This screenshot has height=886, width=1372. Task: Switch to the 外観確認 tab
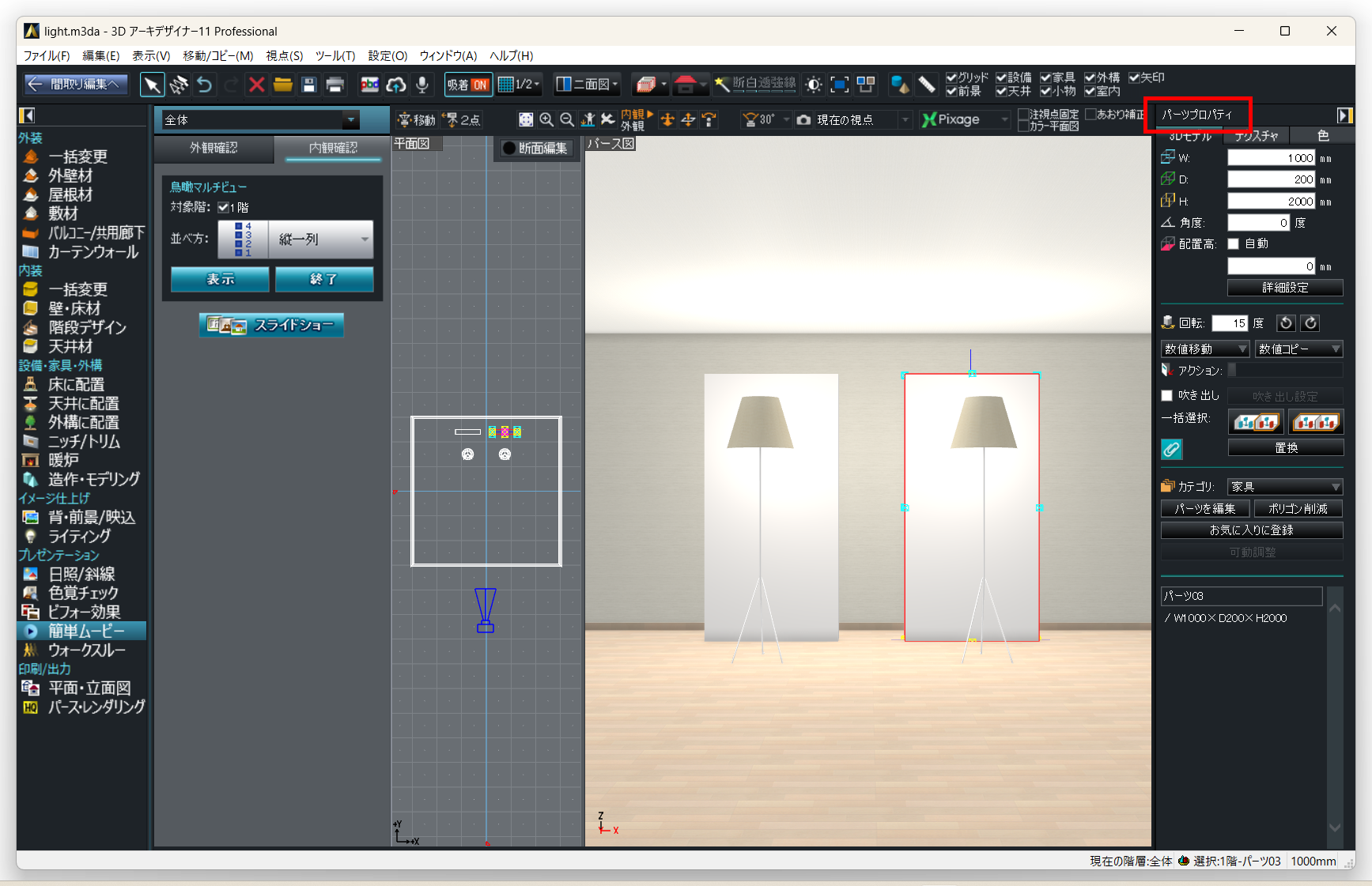pyautogui.click(x=214, y=148)
